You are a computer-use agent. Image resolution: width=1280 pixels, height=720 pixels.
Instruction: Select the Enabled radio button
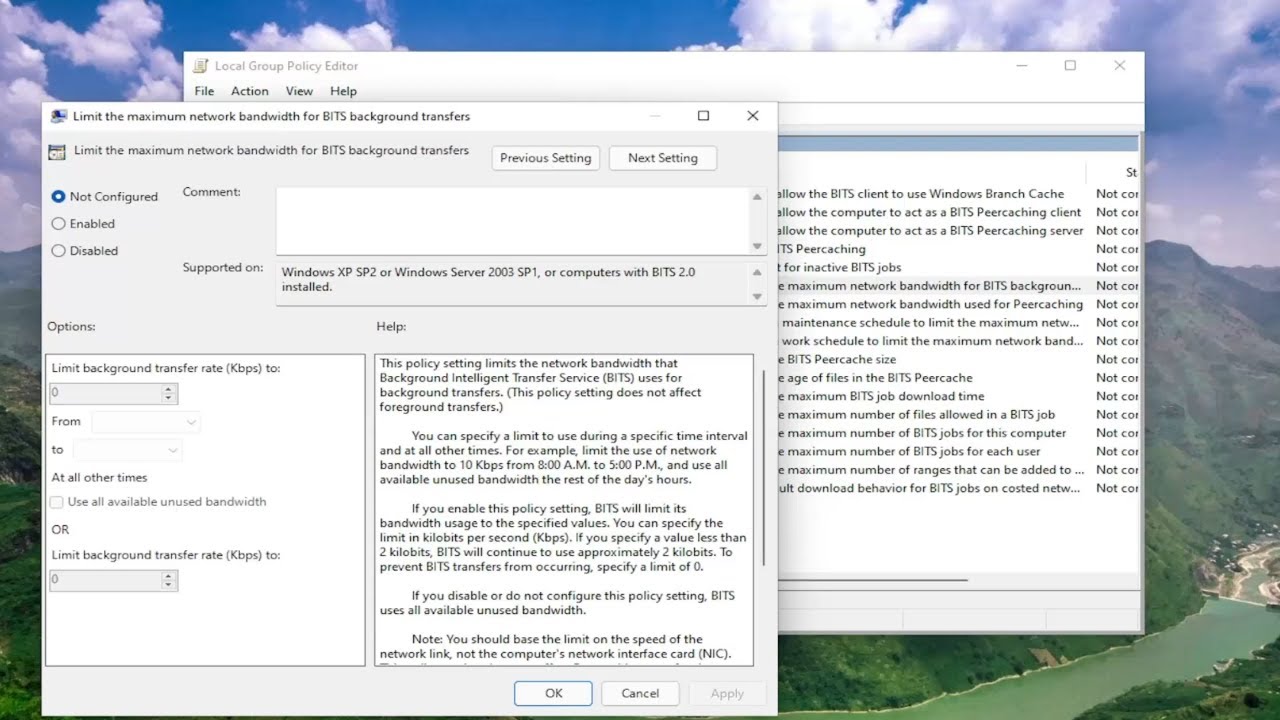pos(58,224)
